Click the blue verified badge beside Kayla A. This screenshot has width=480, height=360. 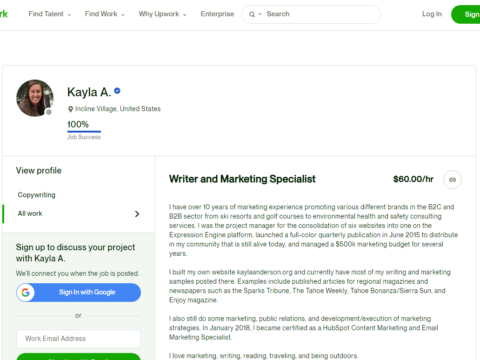point(117,91)
